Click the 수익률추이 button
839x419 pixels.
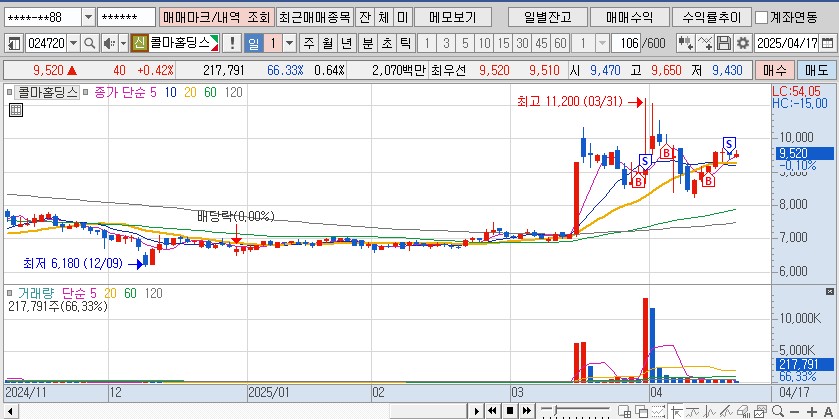click(712, 18)
